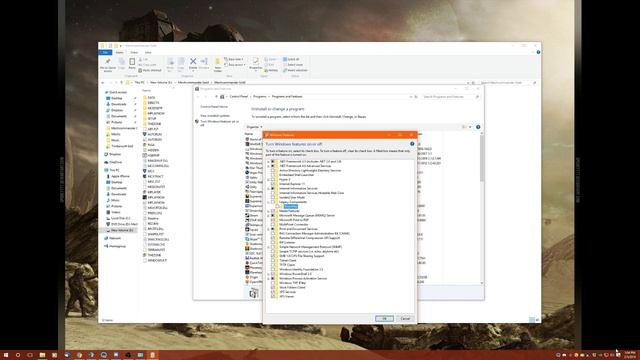The height and width of the screenshot is (360, 640).
Task: Toggle the Internet Information Services checkbox
Action: pos(273,189)
